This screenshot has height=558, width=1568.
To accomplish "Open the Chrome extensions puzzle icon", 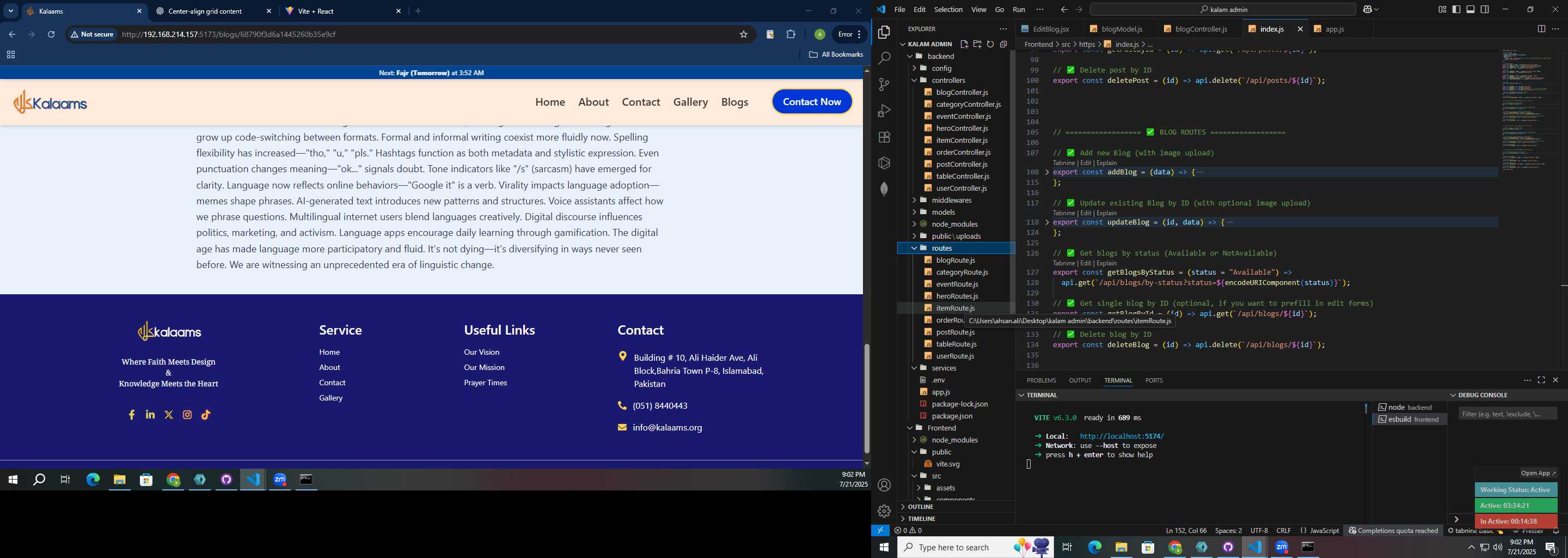I will pyautogui.click(x=791, y=35).
